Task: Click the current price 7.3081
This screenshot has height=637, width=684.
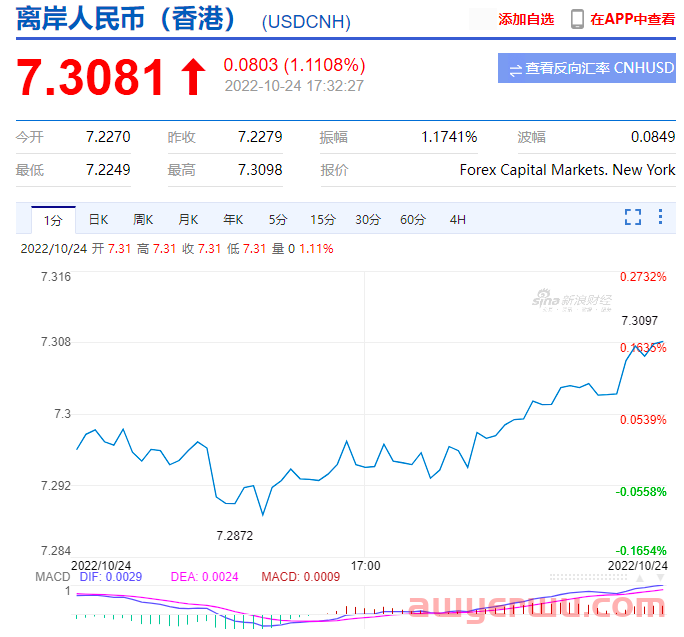Action: tap(90, 77)
